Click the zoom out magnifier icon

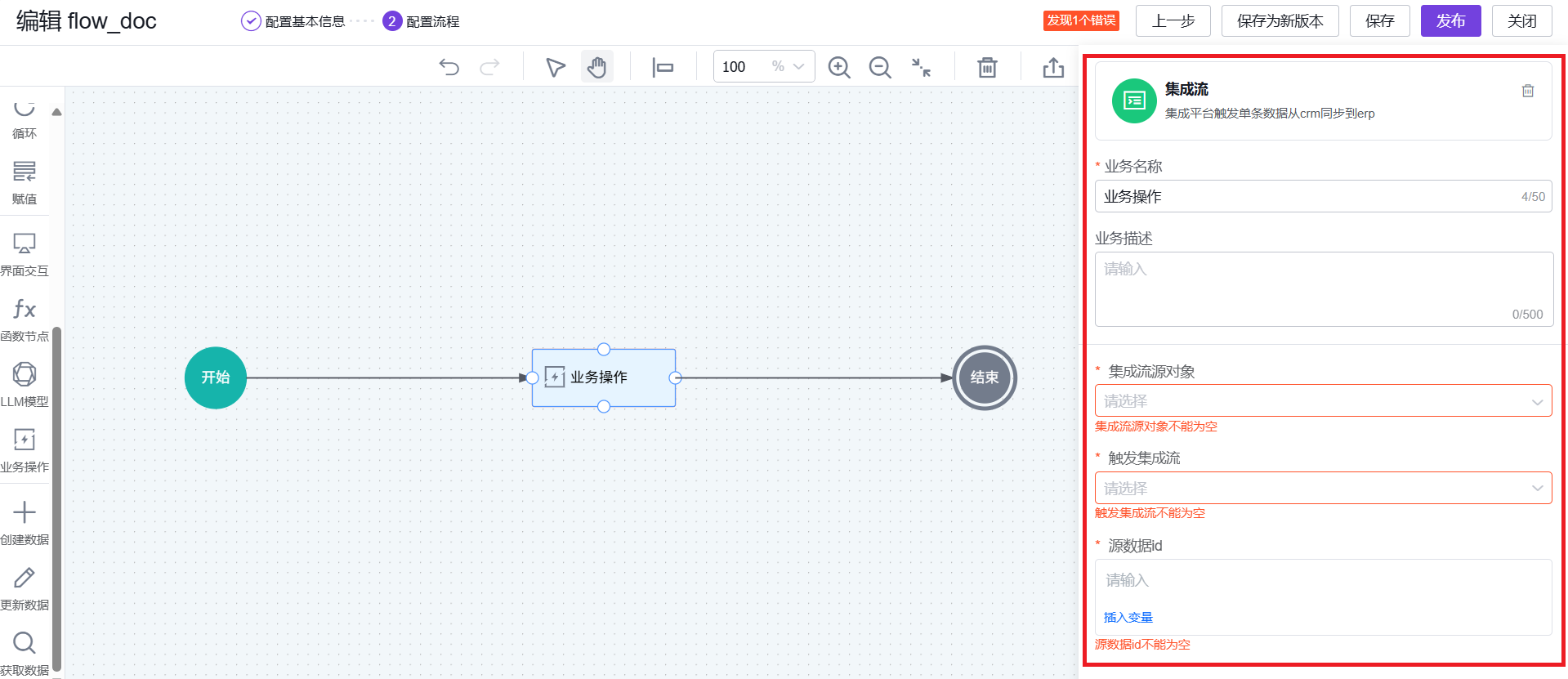pyautogui.click(x=880, y=67)
